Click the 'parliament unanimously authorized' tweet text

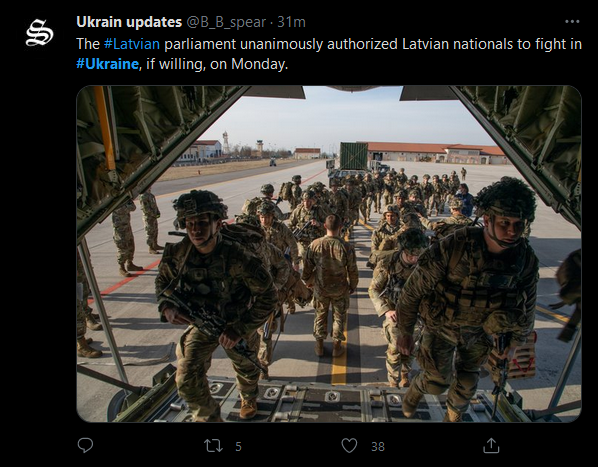pos(281,44)
